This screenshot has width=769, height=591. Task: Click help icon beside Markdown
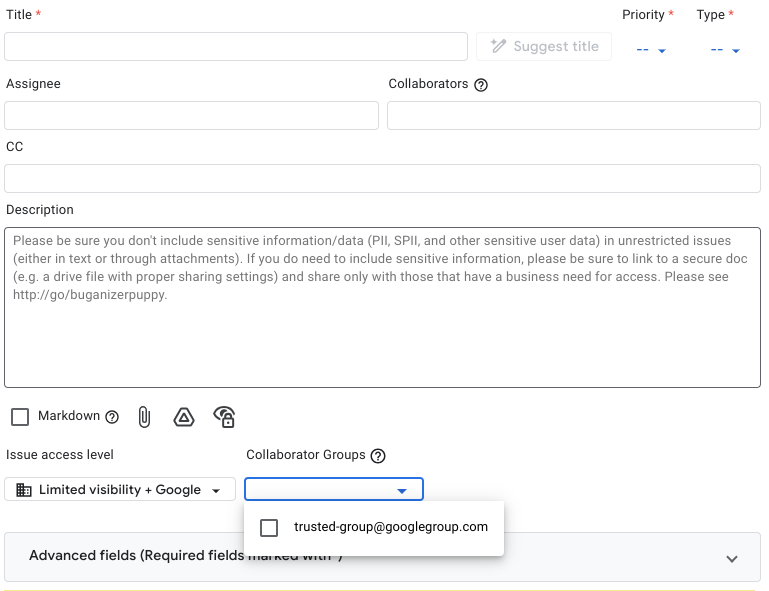tap(112, 417)
